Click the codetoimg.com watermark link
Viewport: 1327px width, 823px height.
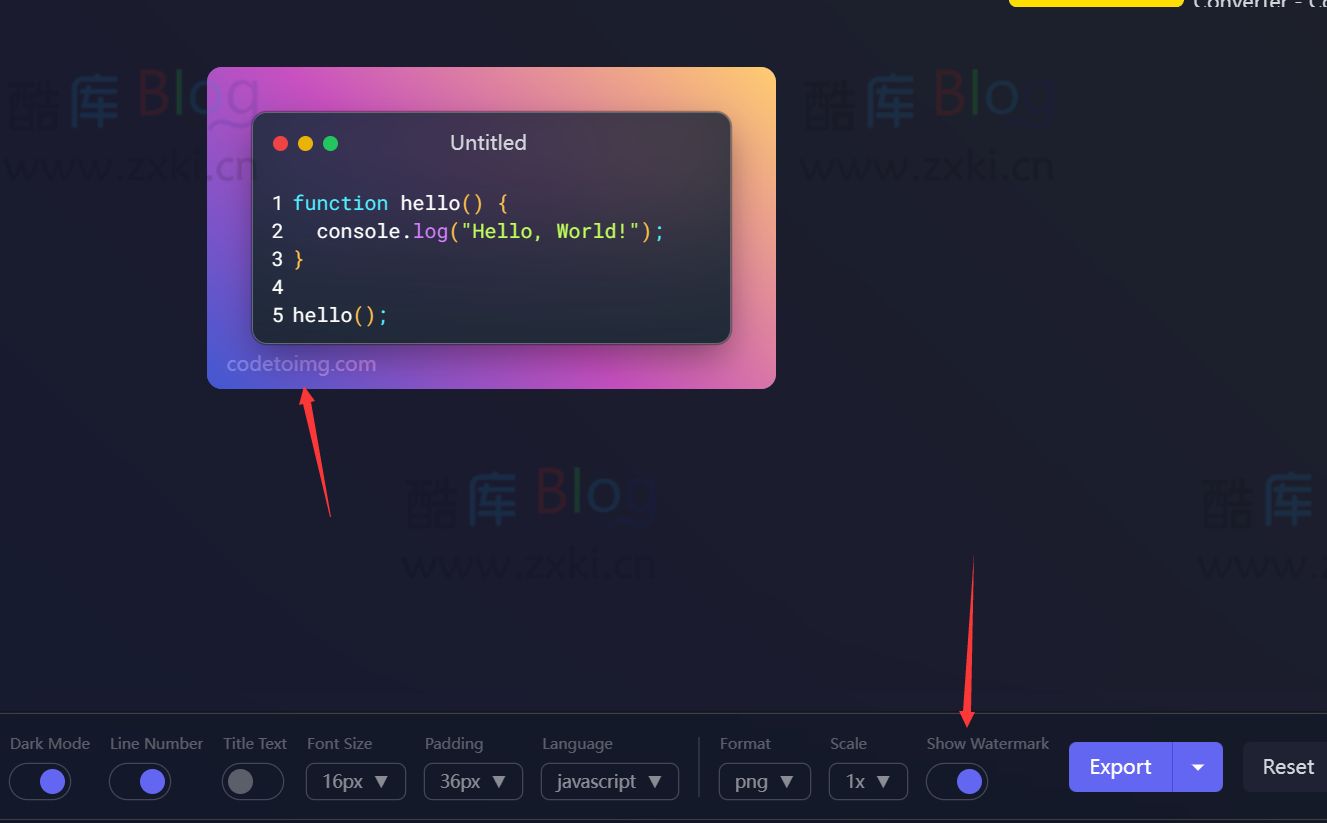click(x=302, y=364)
